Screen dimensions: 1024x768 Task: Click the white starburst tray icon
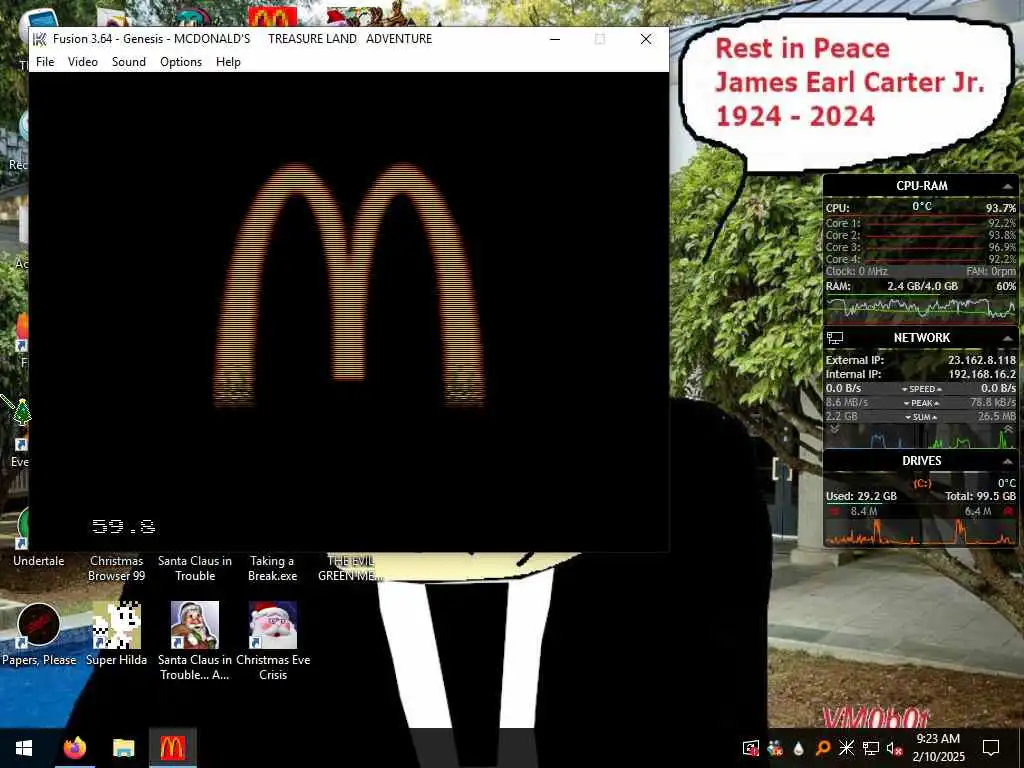[846, 748]
